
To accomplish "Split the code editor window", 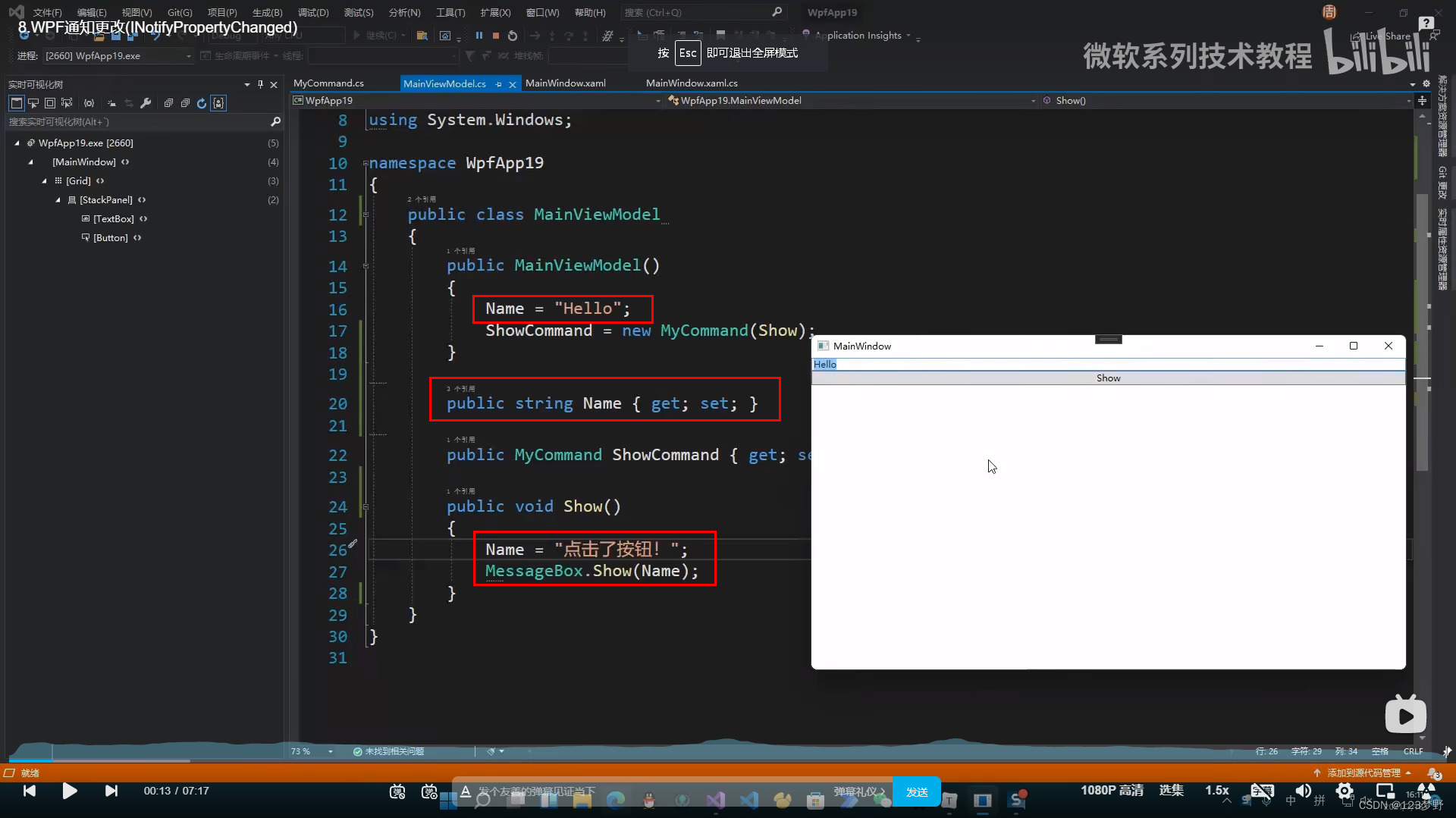I will tap(1422, 100).
